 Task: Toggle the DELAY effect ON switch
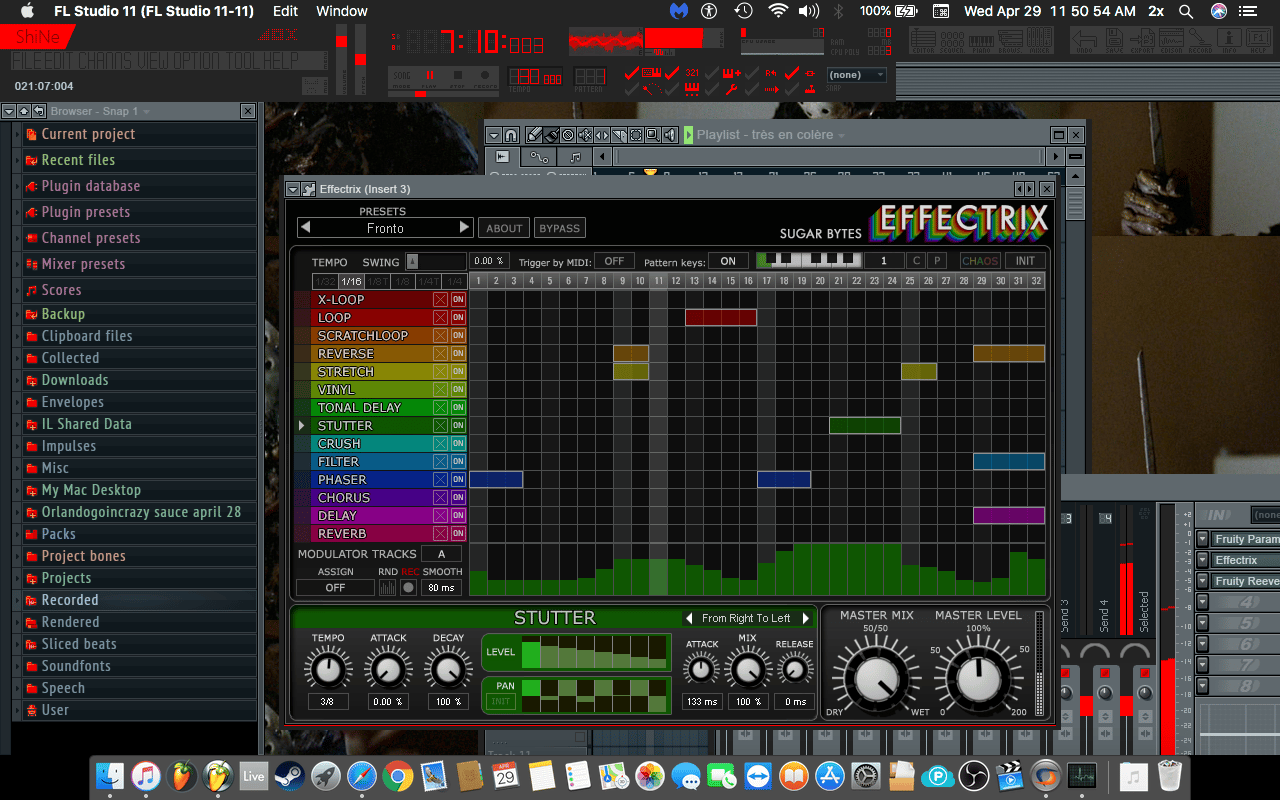[458, 516]
